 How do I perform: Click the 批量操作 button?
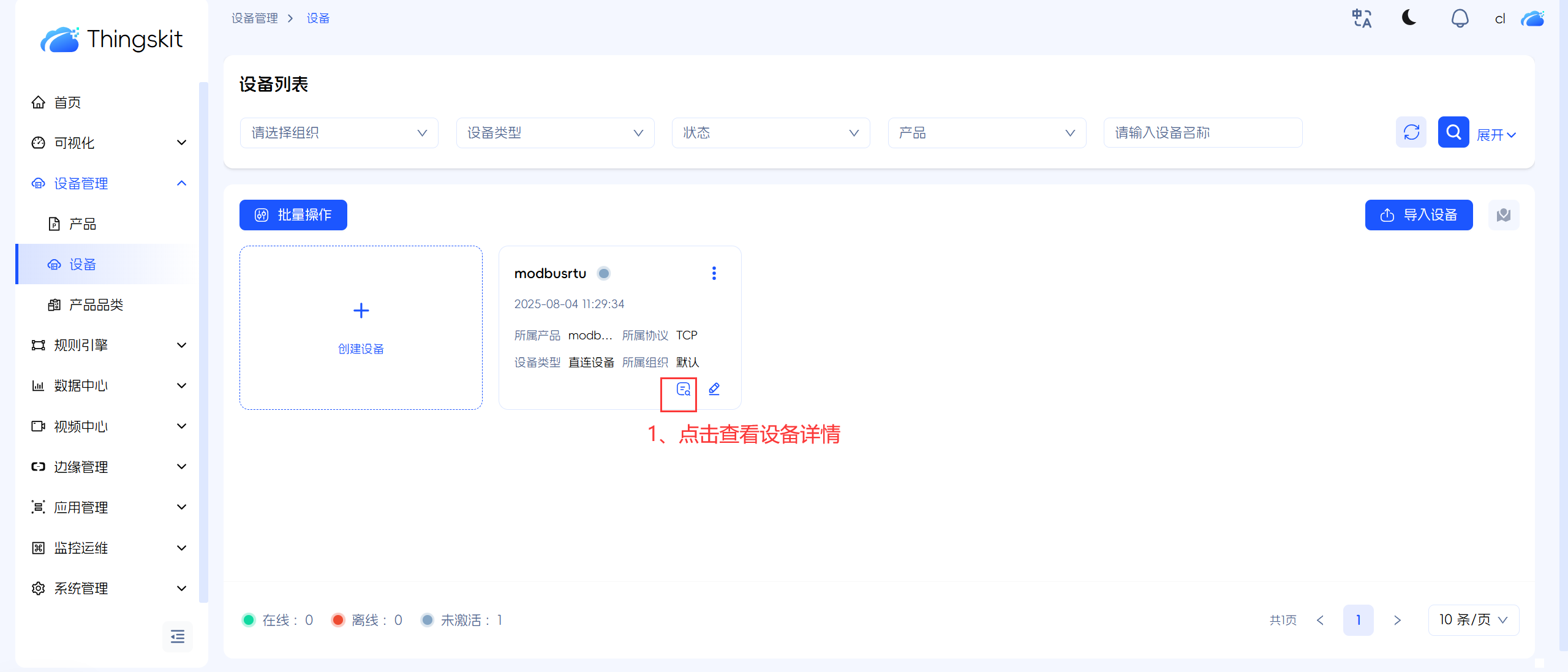[293, 215]
